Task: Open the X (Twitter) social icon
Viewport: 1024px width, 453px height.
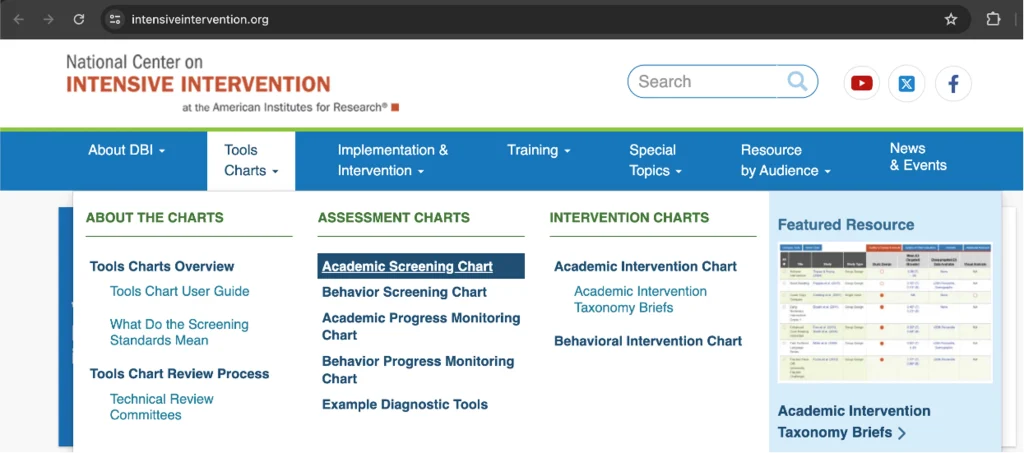Action: [x=906, y=84]
